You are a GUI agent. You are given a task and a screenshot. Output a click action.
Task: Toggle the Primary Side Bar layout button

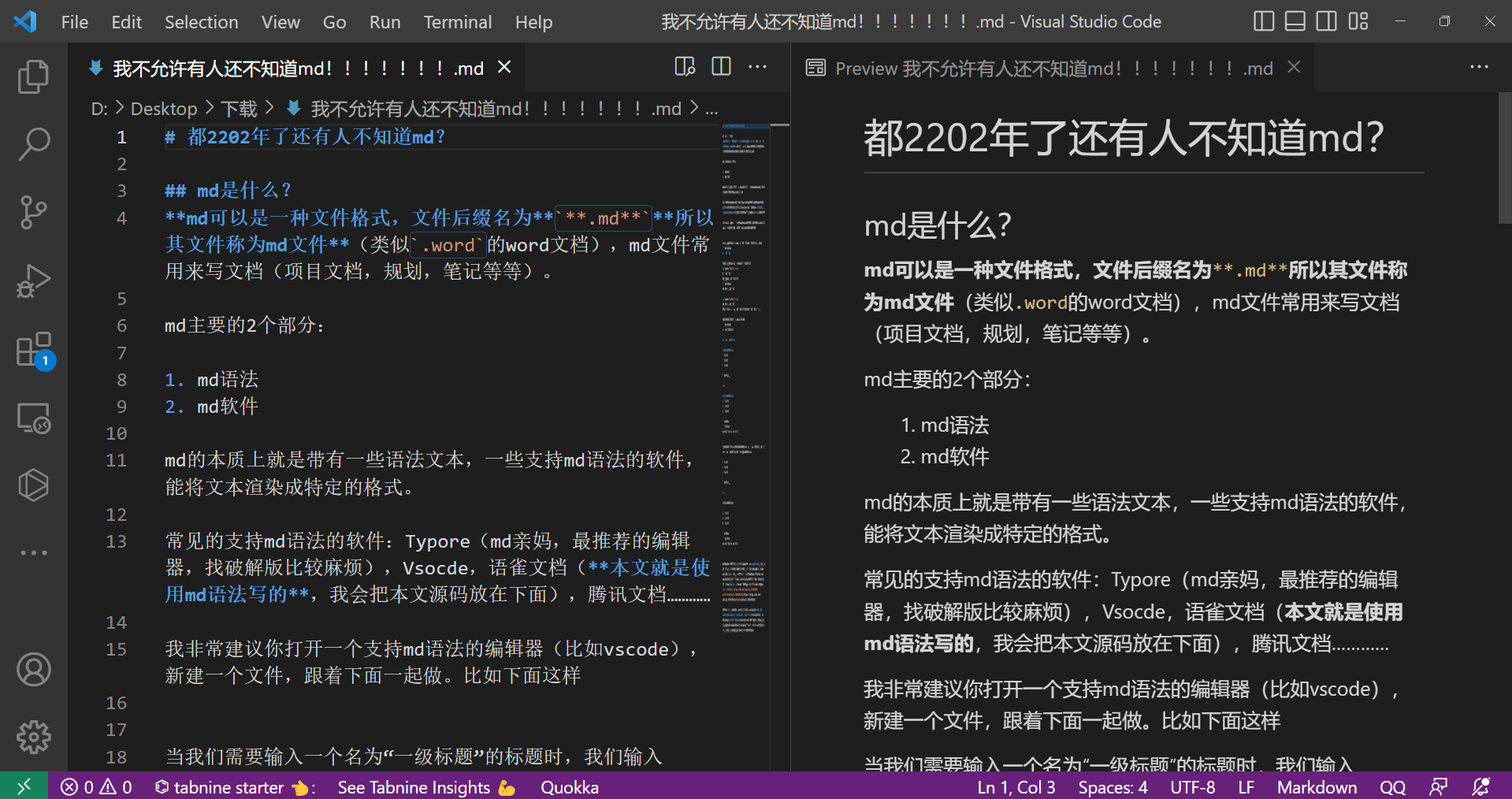point(1263,21)
